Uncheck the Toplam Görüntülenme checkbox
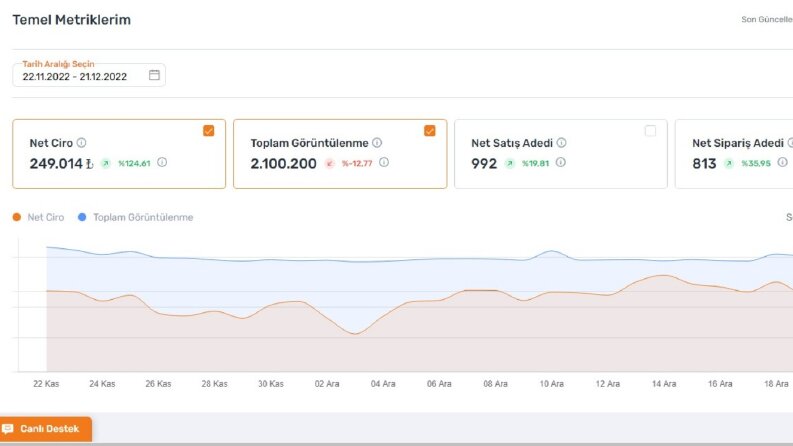Screen dimensions: 793x446 429,130
